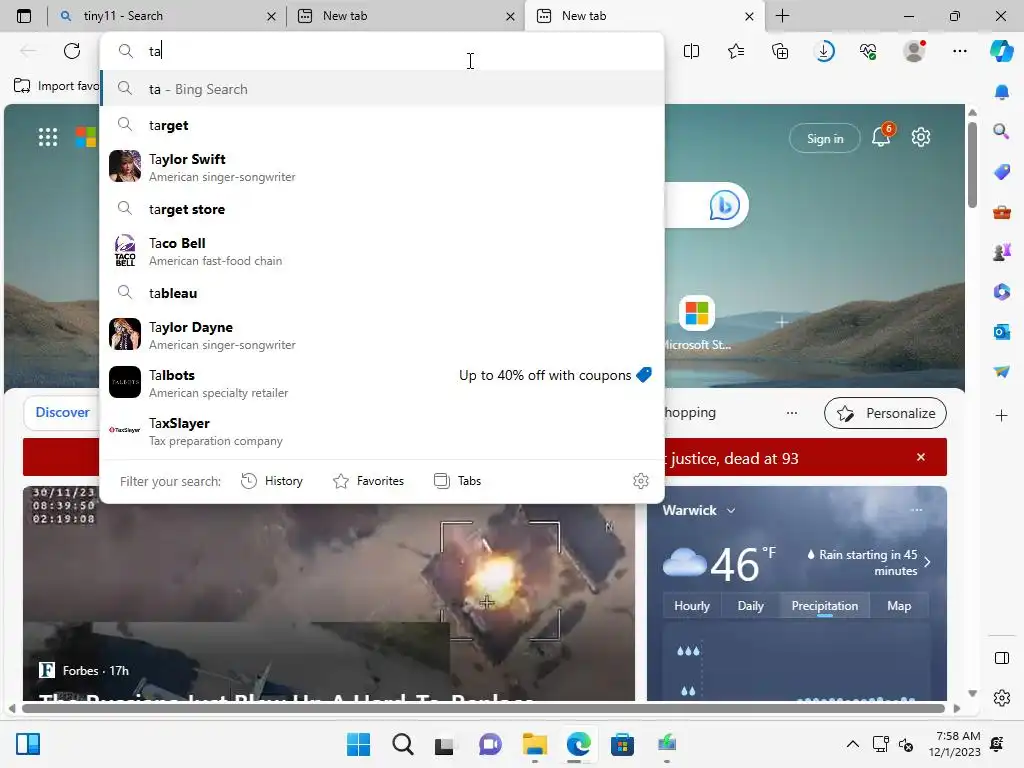Toggle the sidebar hide panel icon
The width and height of the screenshot is (1024, 768).
coord(1002,658)
